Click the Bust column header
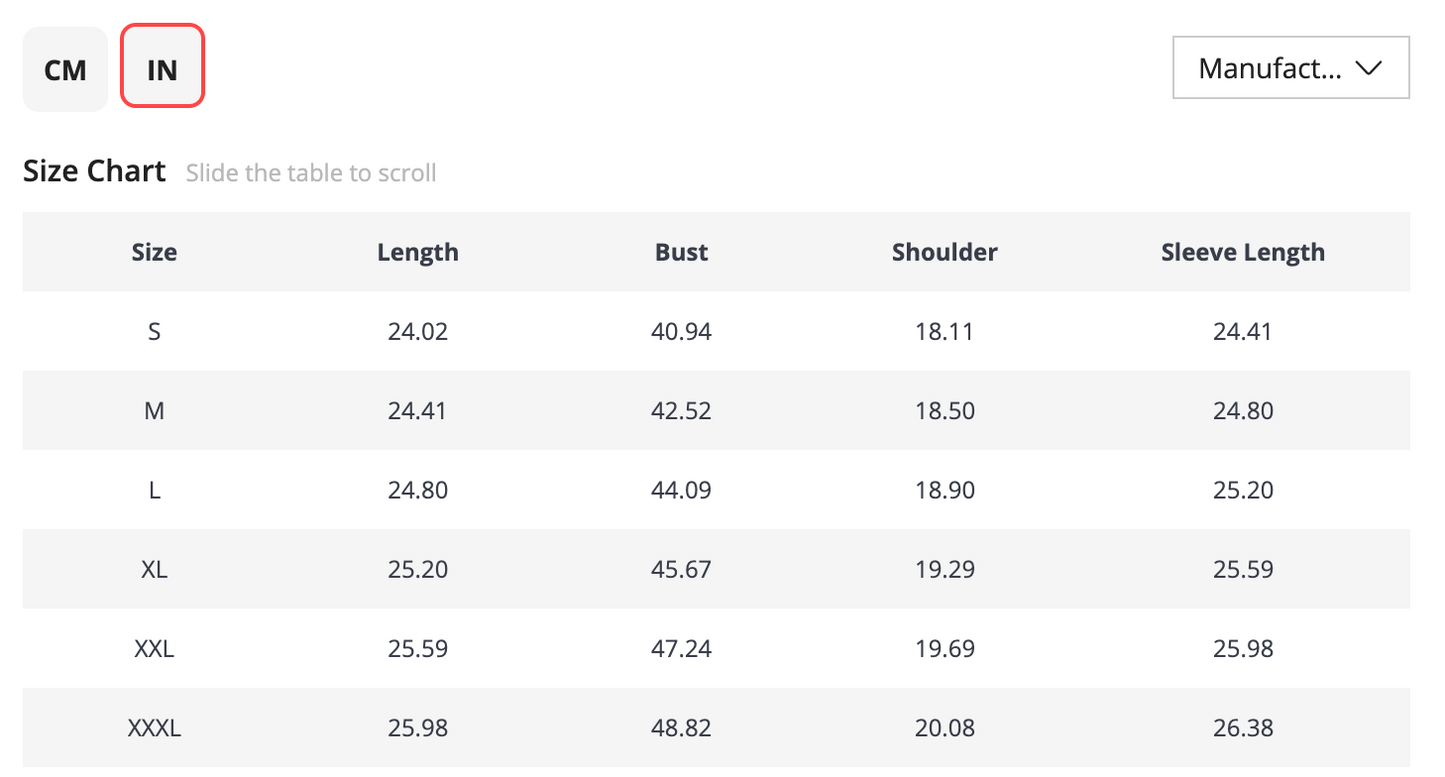 pyautogui.click(x=681, y=252)
